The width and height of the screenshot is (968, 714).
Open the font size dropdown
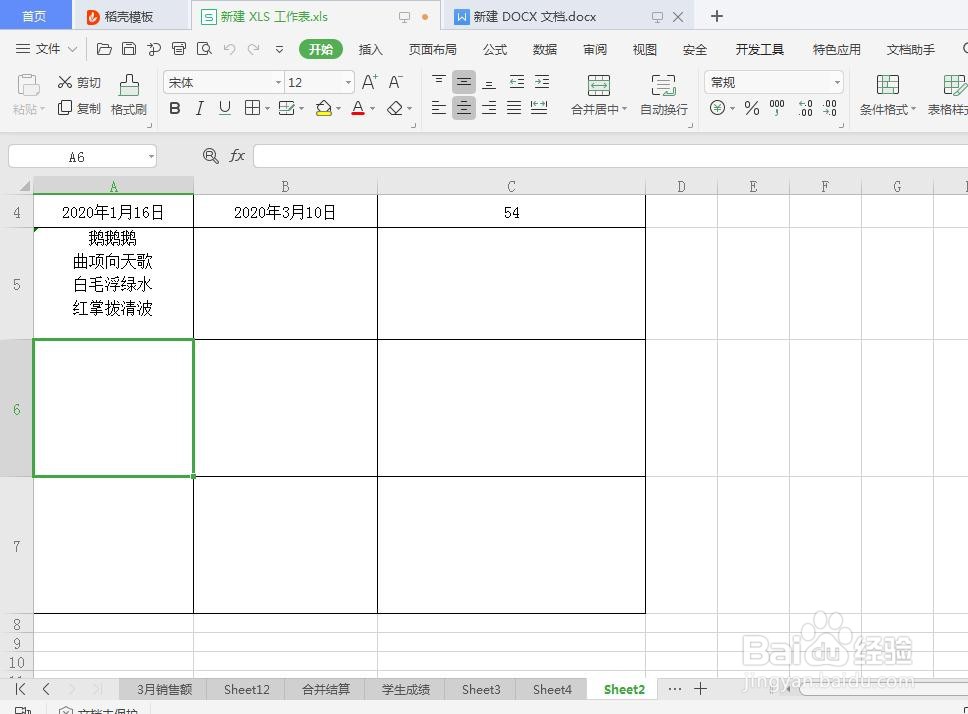coord(348,83)
